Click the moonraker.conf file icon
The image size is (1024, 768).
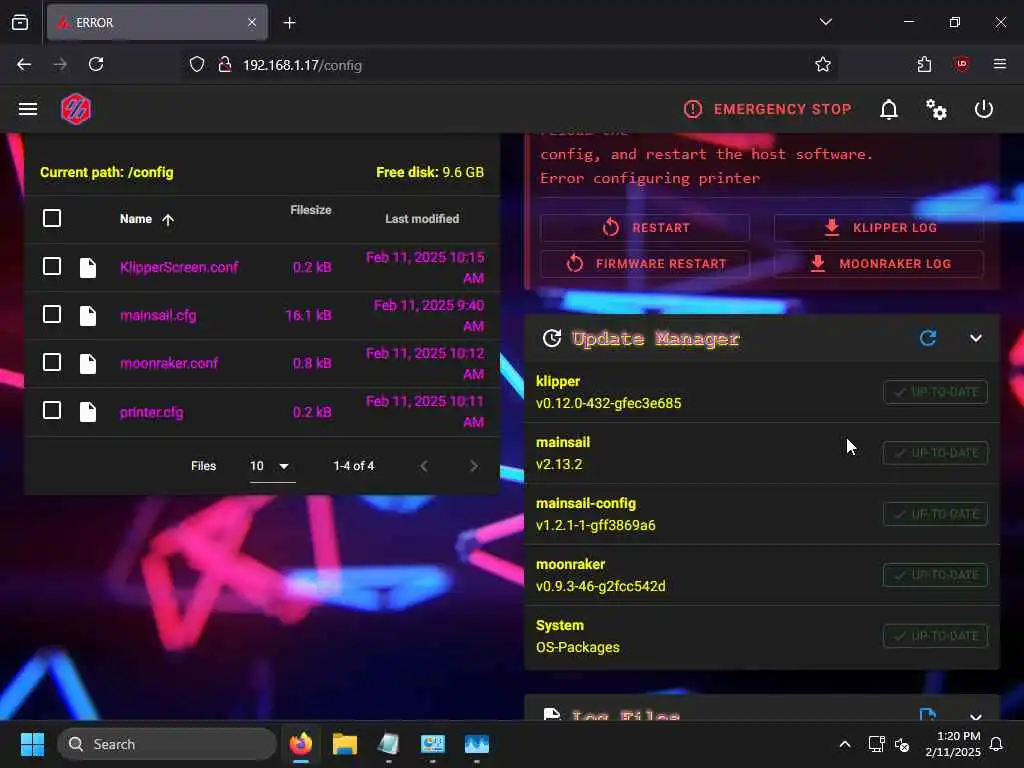pos(88,364)
